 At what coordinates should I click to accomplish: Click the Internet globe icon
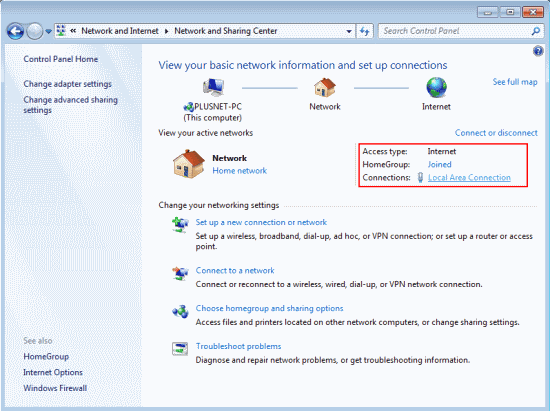tap(436, 87)
